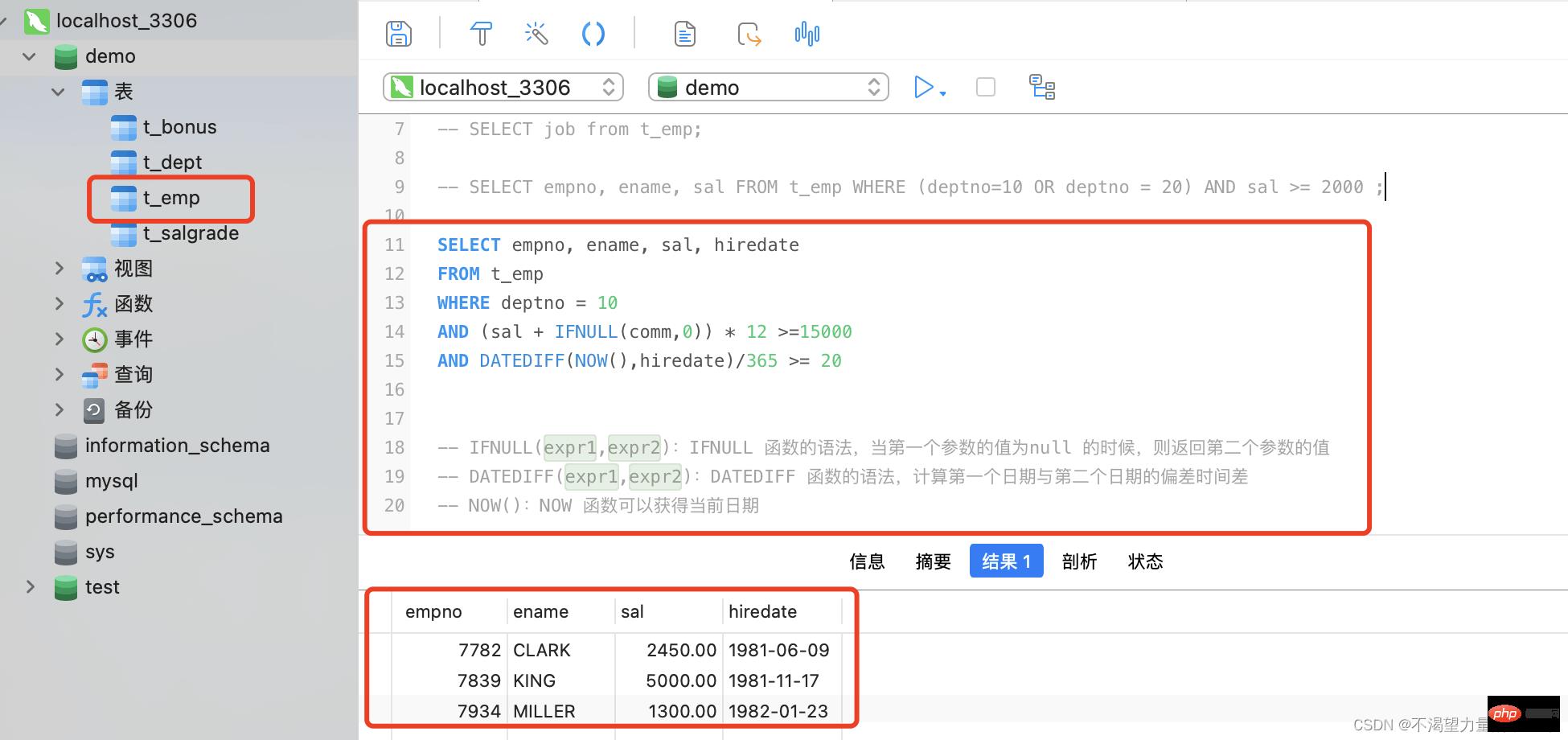Screen dimensions: 1568x740
Task: Open the Query Builder tool icon
Action: pos(481,34)
